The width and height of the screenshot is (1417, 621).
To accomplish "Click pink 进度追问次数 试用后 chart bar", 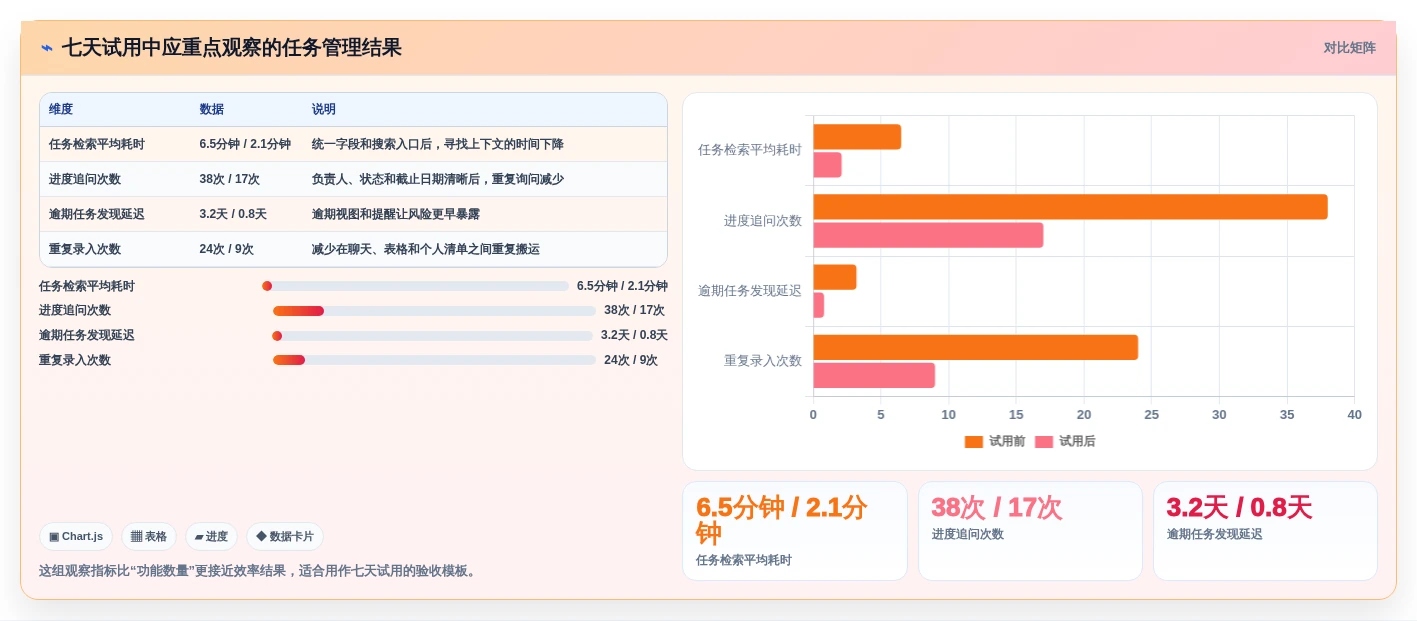I will (x=928, y=235).
